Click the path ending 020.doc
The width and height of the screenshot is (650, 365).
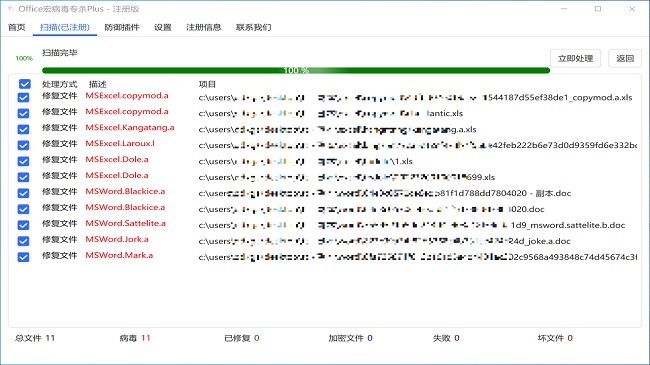click(x=371, y=209)
